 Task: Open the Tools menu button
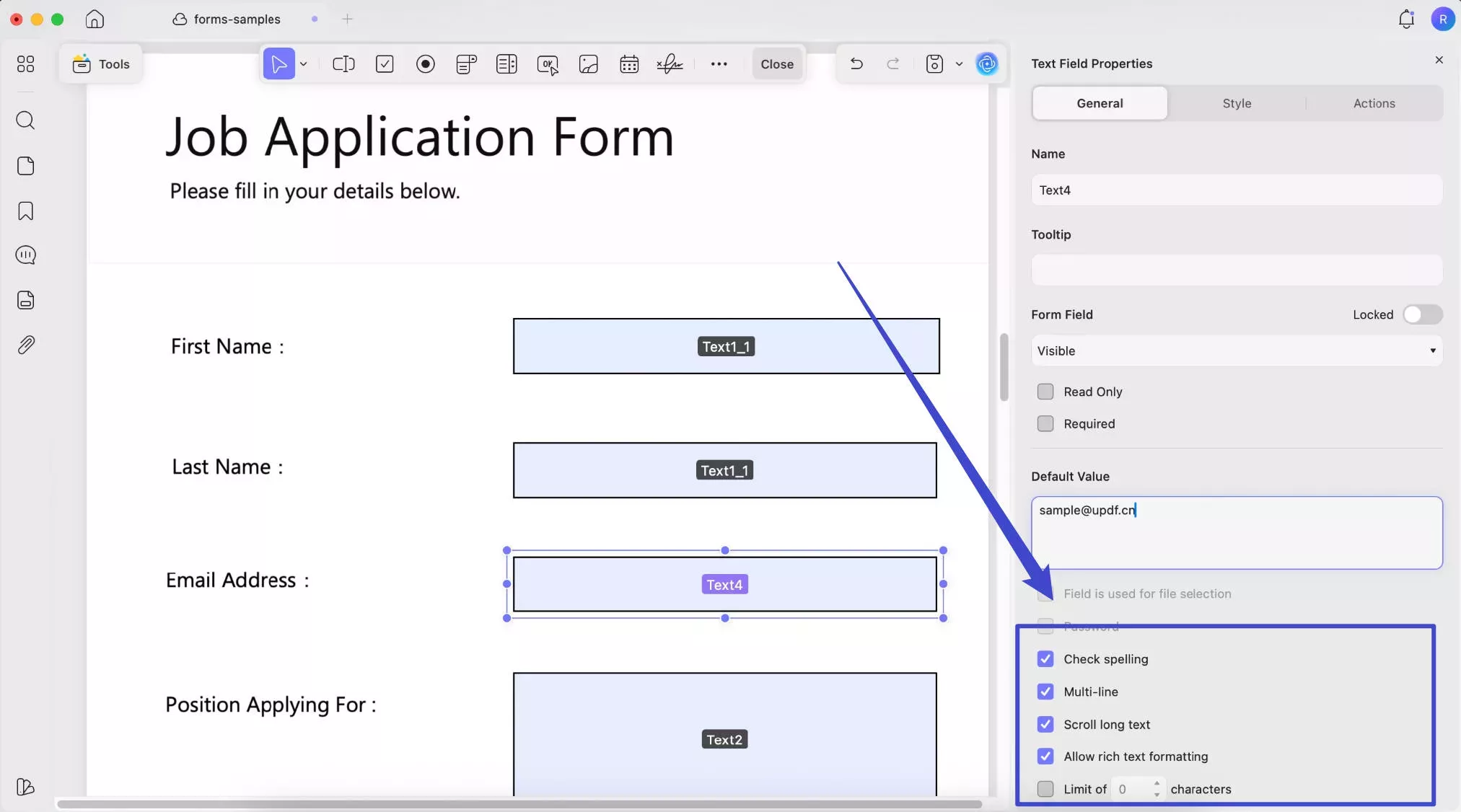coord(101,64)
